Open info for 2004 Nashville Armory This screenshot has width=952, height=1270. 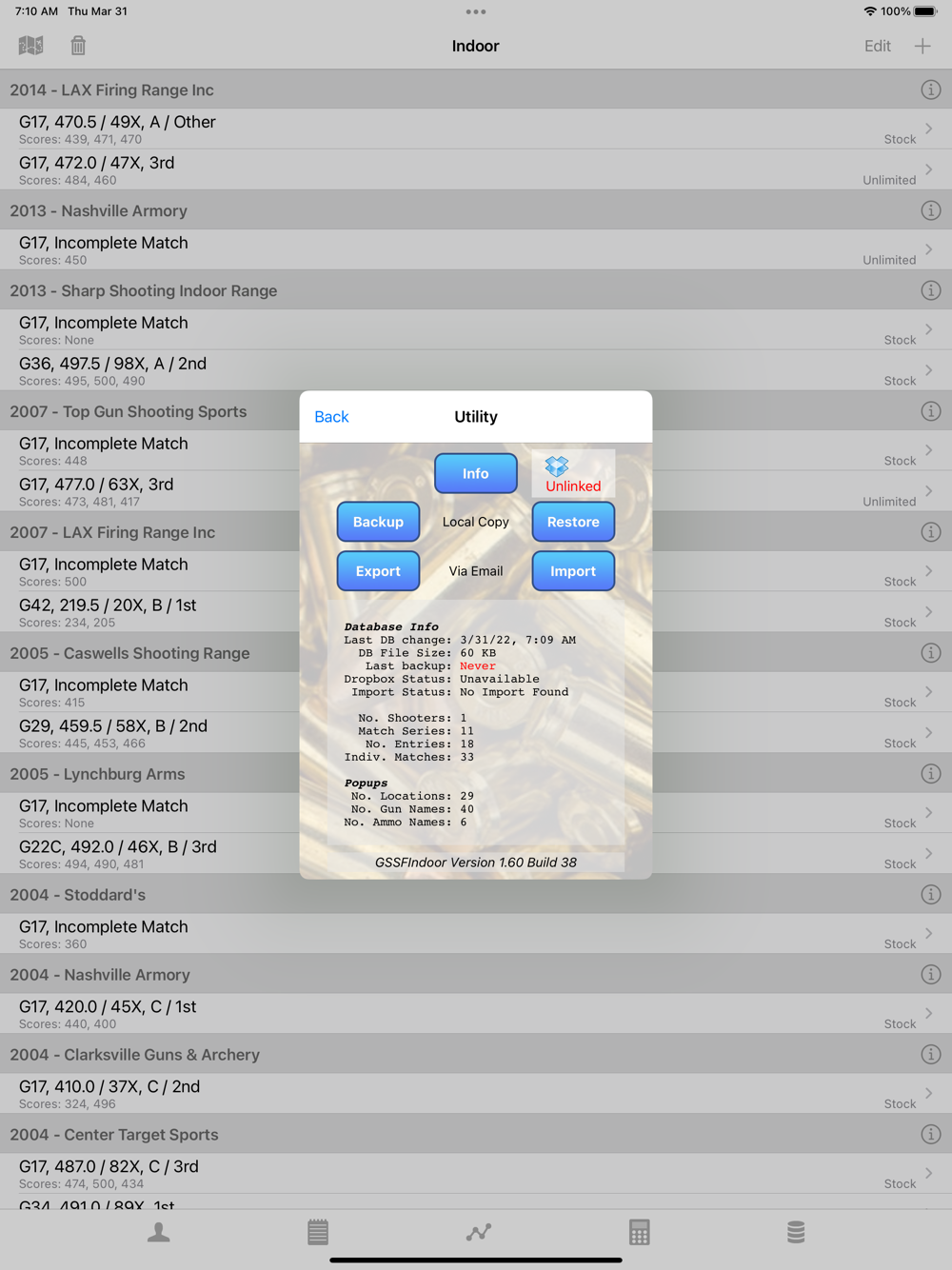931,975
